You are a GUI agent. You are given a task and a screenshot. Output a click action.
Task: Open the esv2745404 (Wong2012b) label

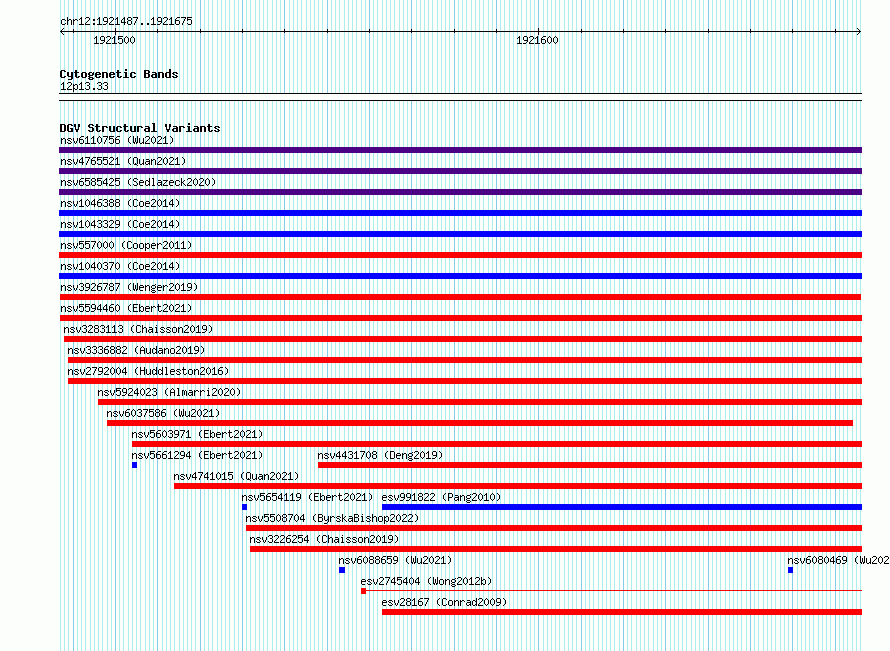coord(426,581)
